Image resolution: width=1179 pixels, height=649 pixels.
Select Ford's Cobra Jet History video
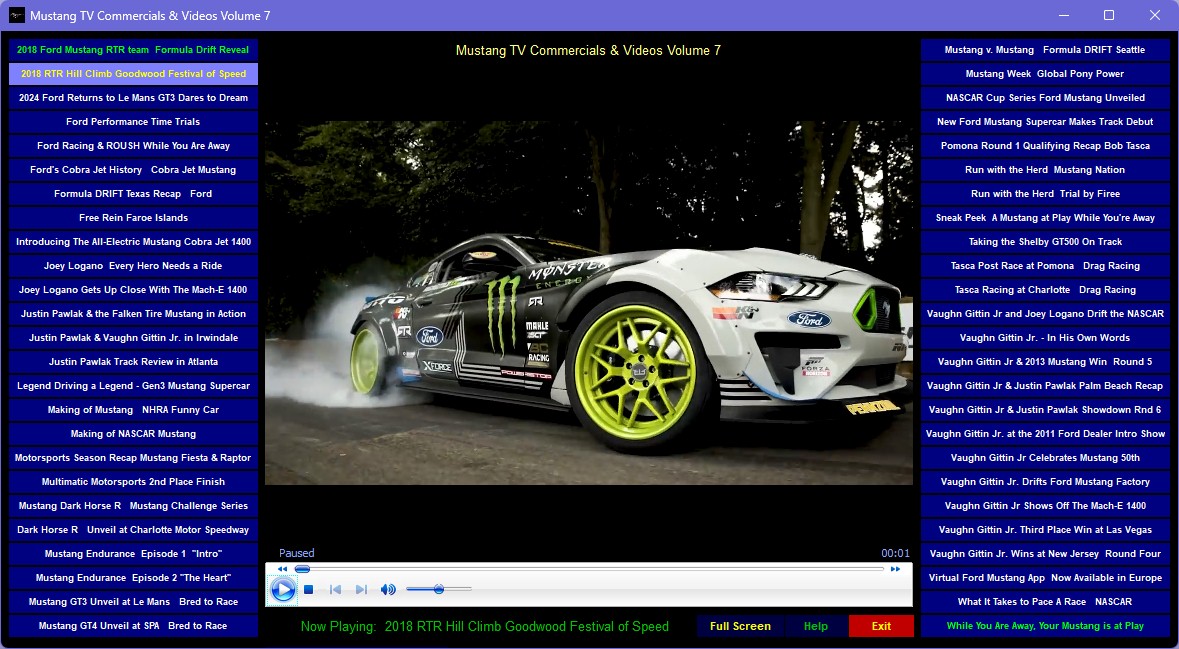(133, 170)
